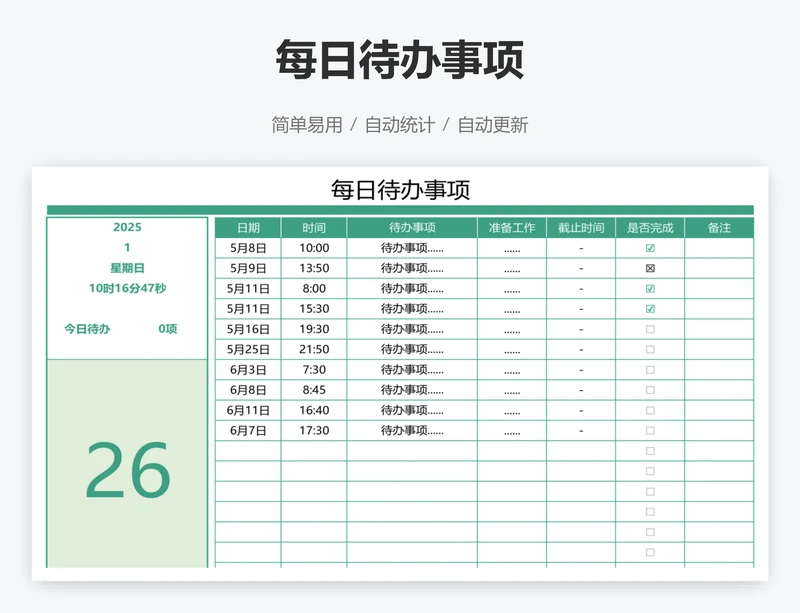Click the 日期 column header
Image resolution: width=800 pixels, height=613 pixels.
[x=248, y=227]
